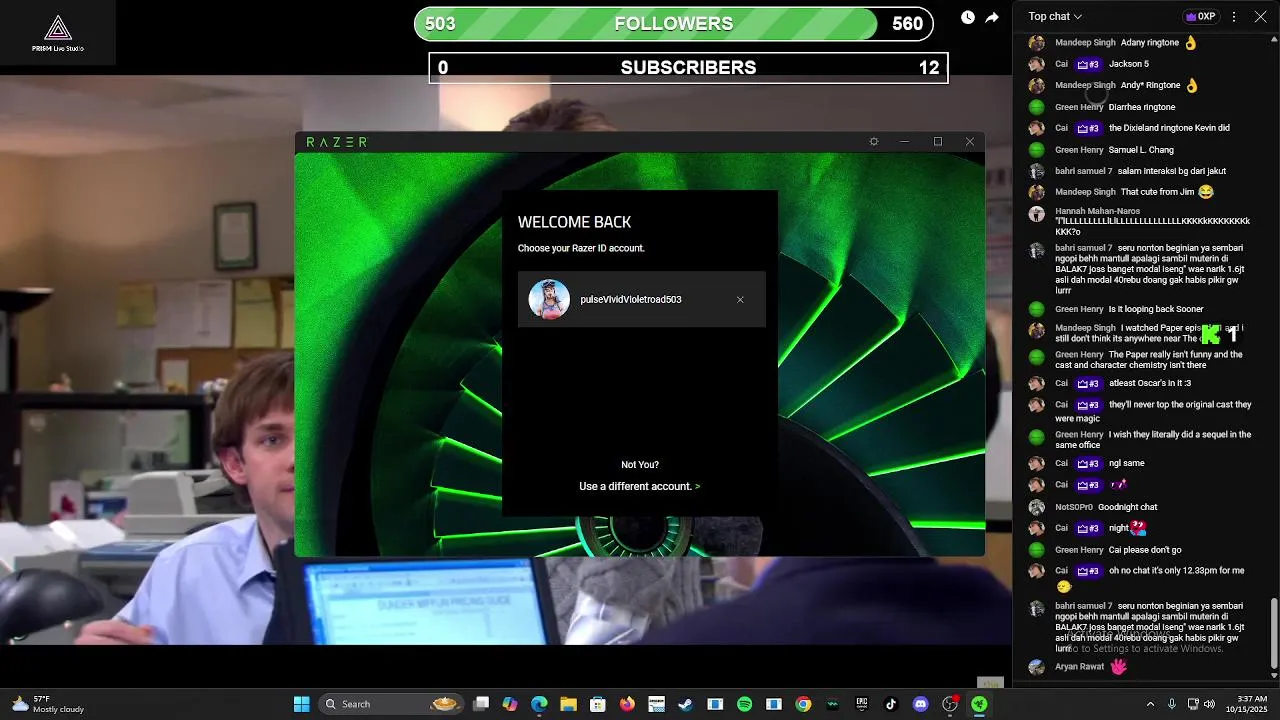Viewport: 1280px width, 720px height.
Task: Click the followers goal progress bar
Action: click(x=674, y=24)
